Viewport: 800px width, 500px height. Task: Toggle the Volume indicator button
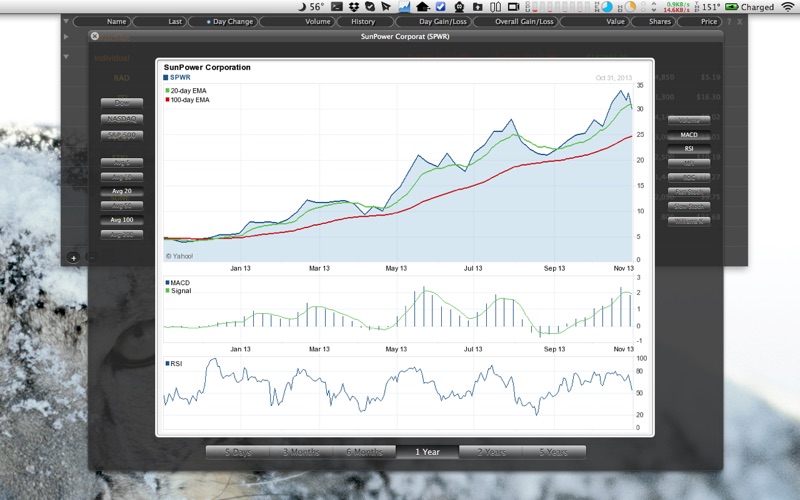[689, 120]
